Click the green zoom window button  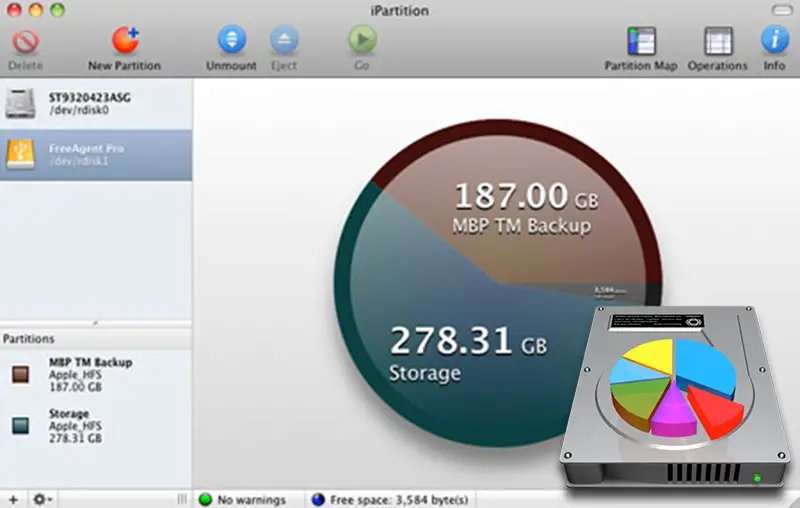tap(58, 10)
